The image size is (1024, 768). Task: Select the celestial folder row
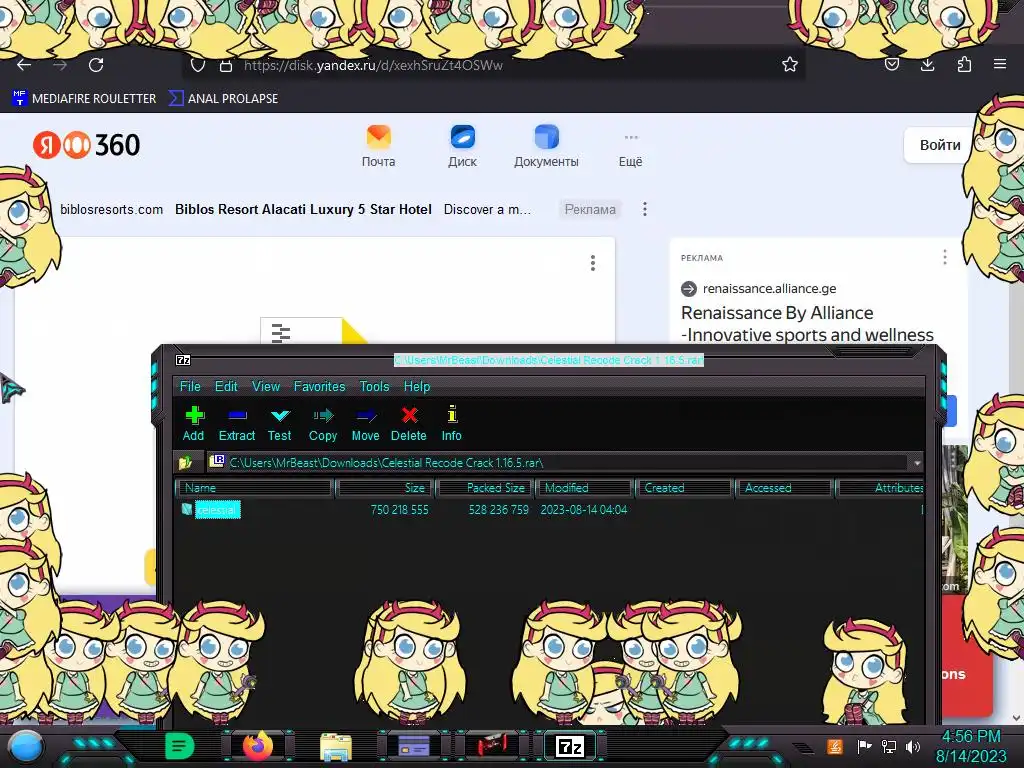549,509
